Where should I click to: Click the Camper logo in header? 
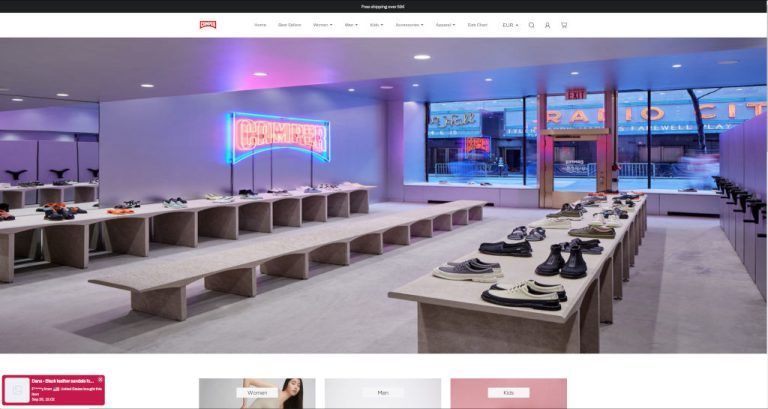208,24
